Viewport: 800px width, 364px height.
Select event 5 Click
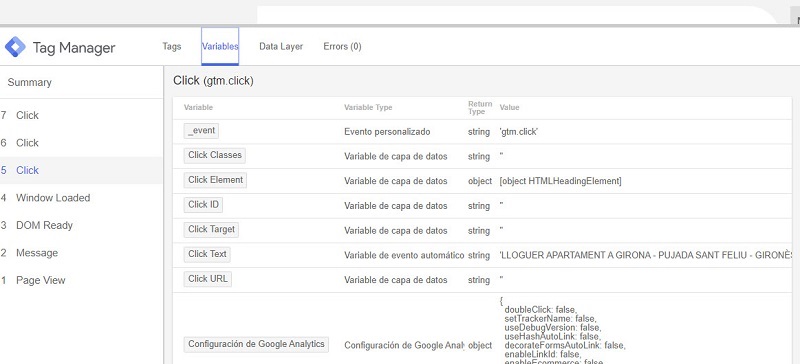point(82,171)
